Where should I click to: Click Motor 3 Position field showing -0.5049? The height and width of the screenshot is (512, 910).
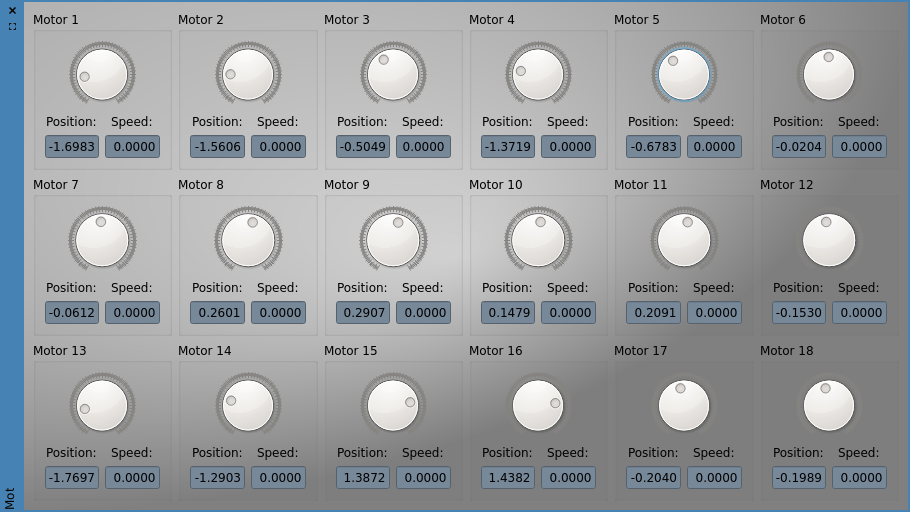coord(363,147)
